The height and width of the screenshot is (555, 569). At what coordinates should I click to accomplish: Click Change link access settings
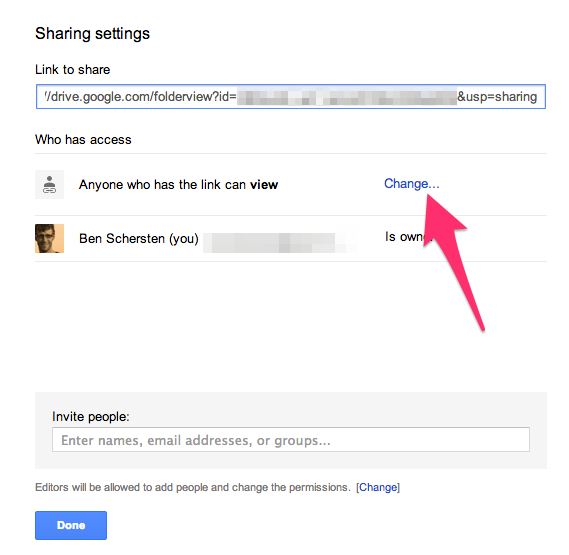tap(412, 184)
